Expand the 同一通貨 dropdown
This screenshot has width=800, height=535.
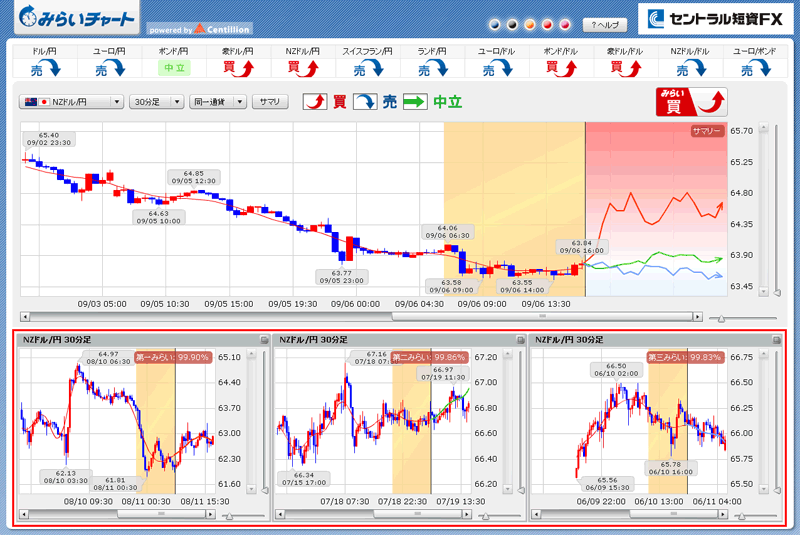coord(218,102)
